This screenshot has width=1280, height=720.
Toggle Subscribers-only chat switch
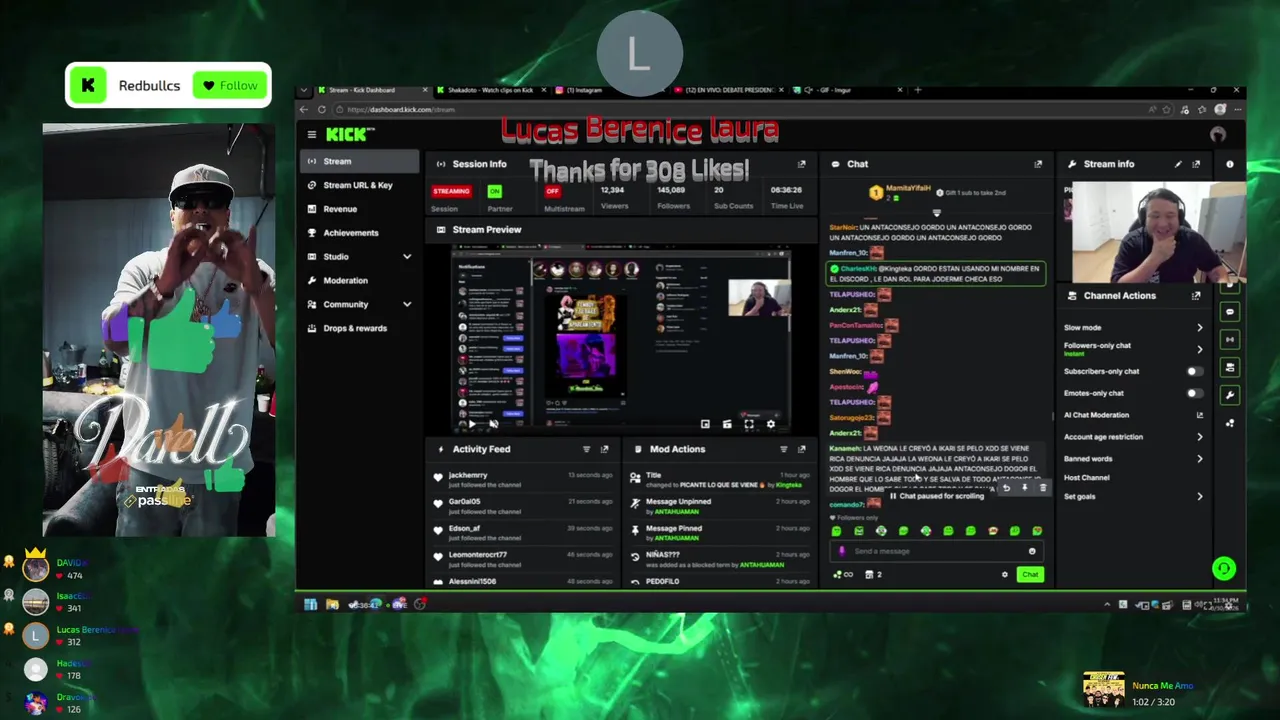pos(1194,371)
